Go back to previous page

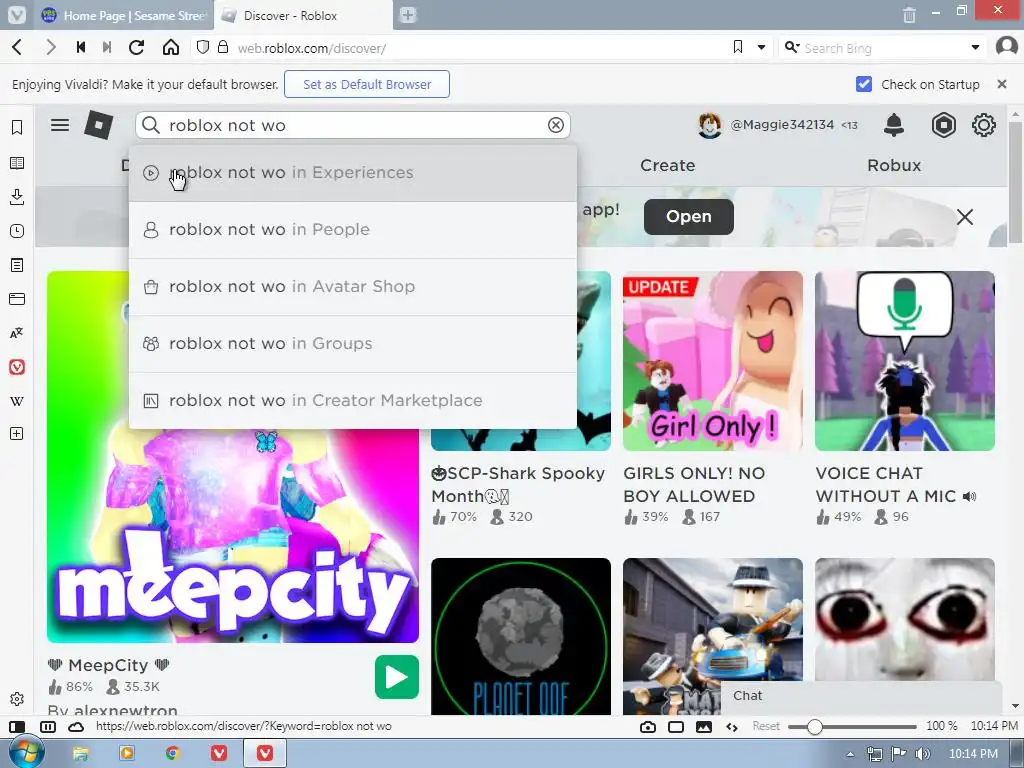coord(18,47)
